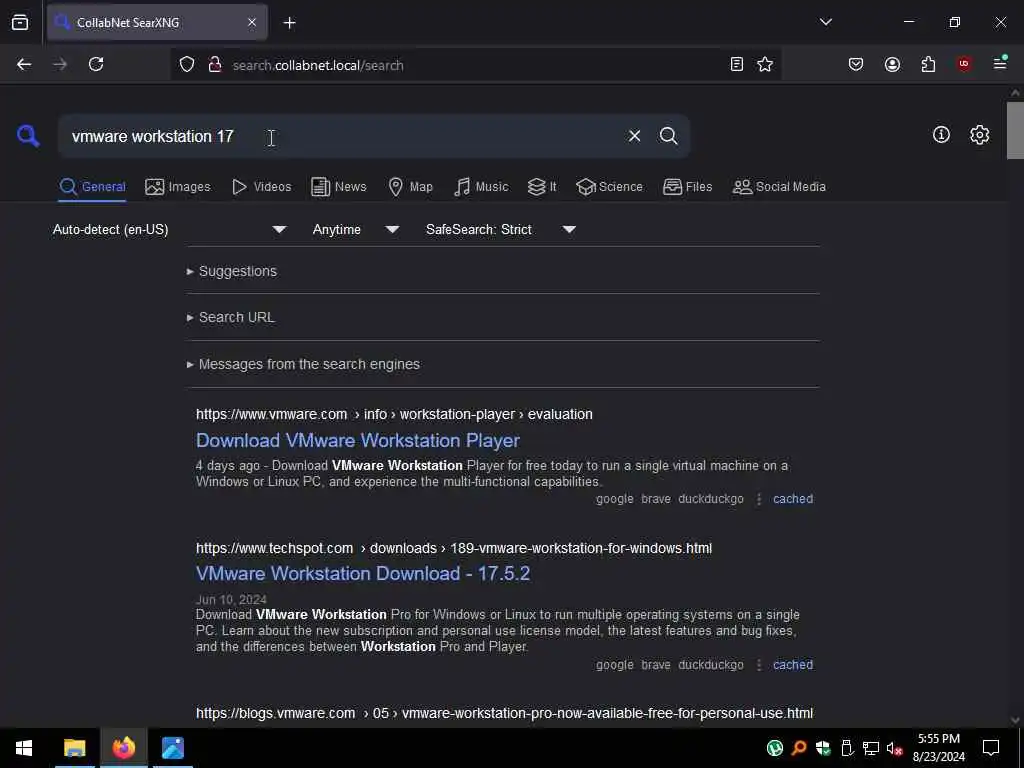Click the network tray icon

point(871,748)
